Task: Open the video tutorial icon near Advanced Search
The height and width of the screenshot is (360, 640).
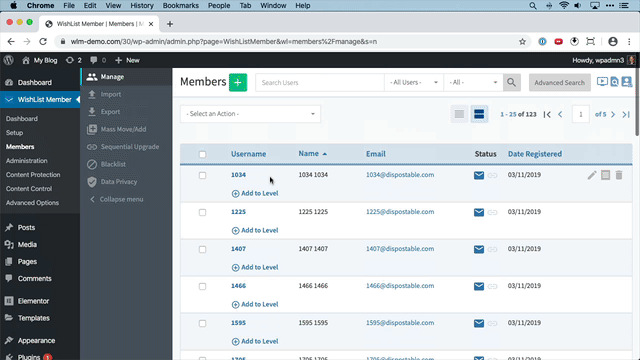Action: click(602, 82)
